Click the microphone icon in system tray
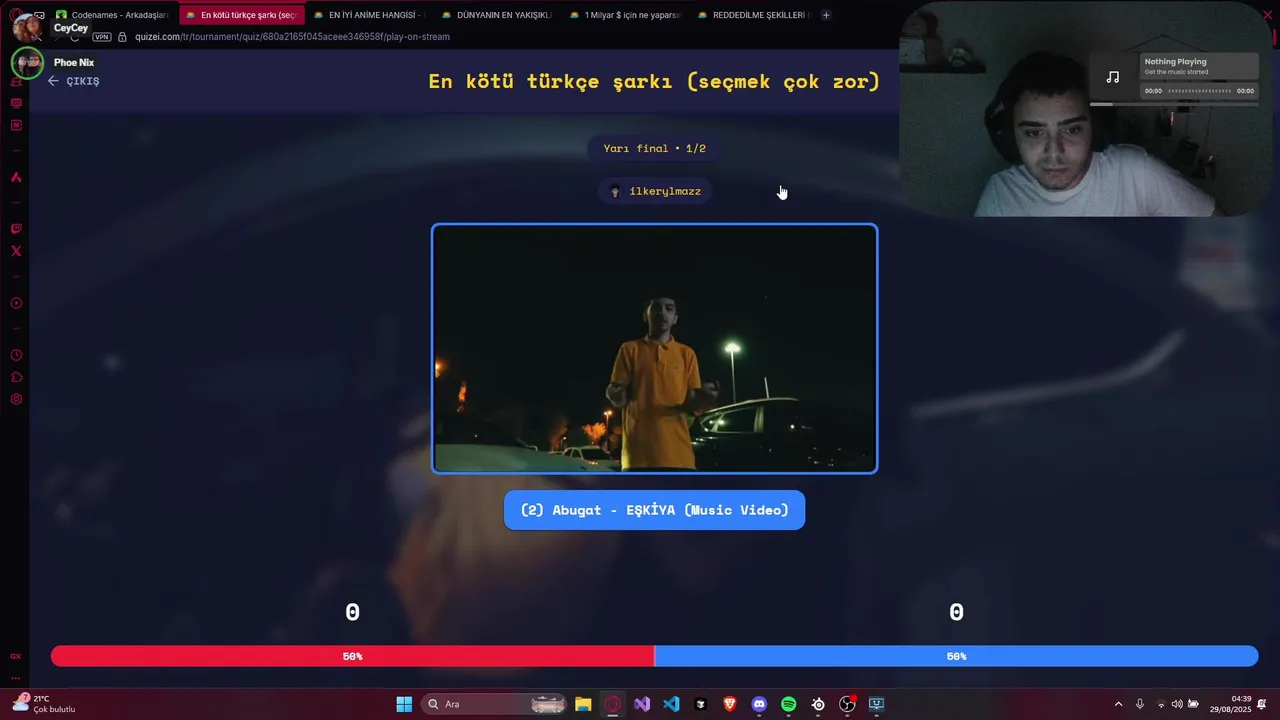This screenshot has height=720, width=1280. click(x=1139, y=704)
